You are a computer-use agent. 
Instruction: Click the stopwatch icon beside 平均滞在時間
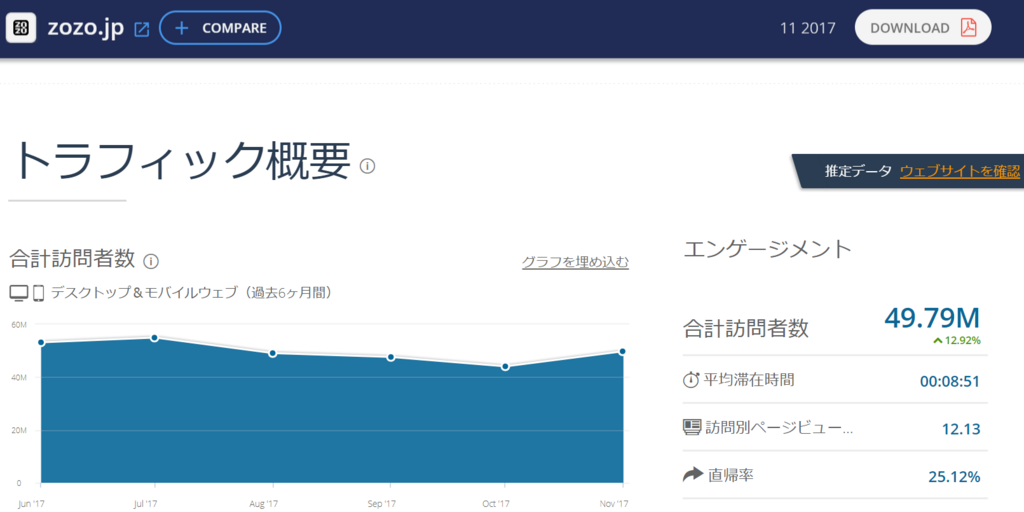(691, 380)
